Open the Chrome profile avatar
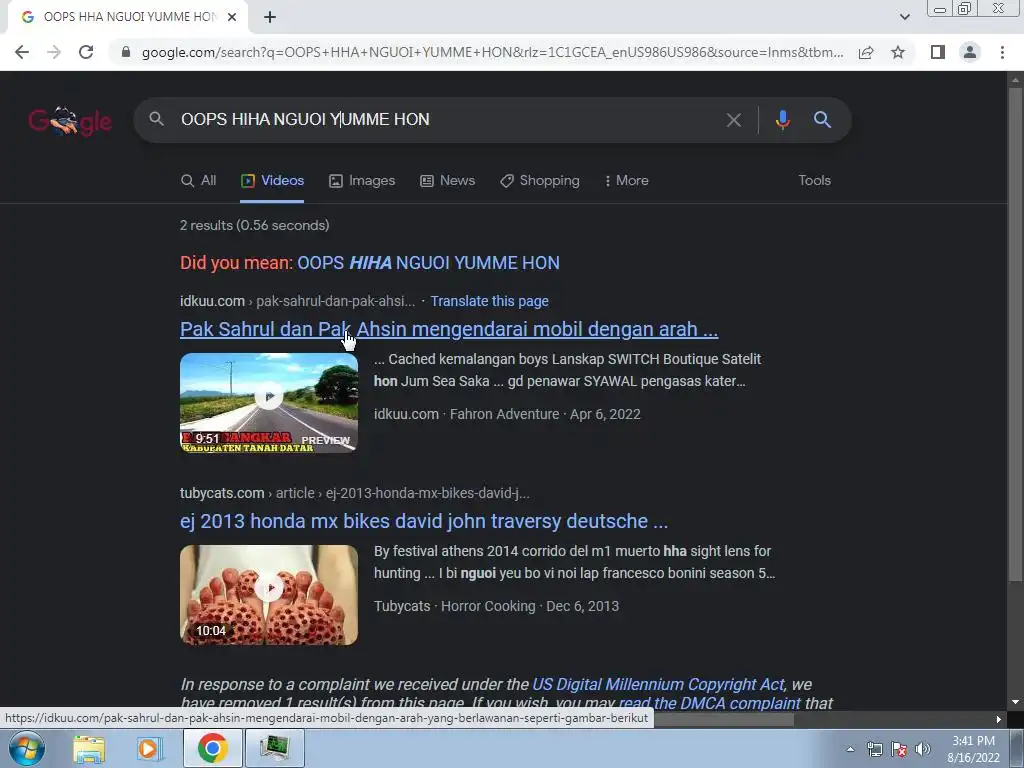The width and height of the screenshot is (1024, 768). click(x=970, y=52)
